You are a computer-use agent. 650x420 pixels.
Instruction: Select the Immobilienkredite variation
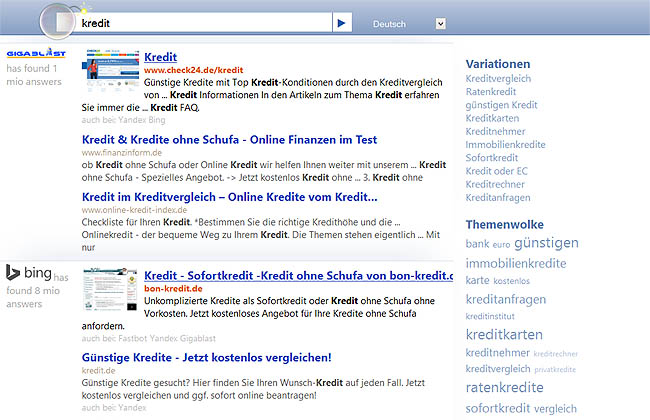(505, 145)
